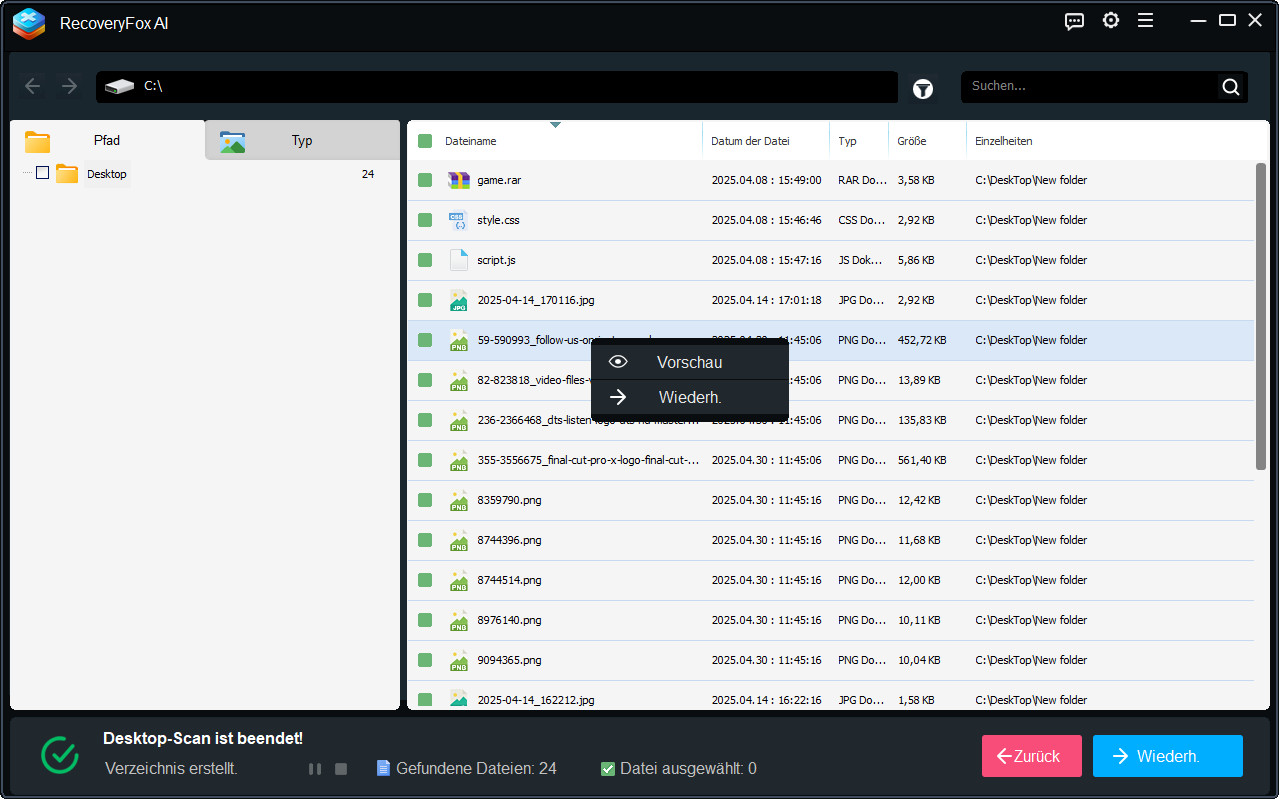Sort by the Einzelheiten column header
Screen dimensions: 1279x799
coord(1004,141)
